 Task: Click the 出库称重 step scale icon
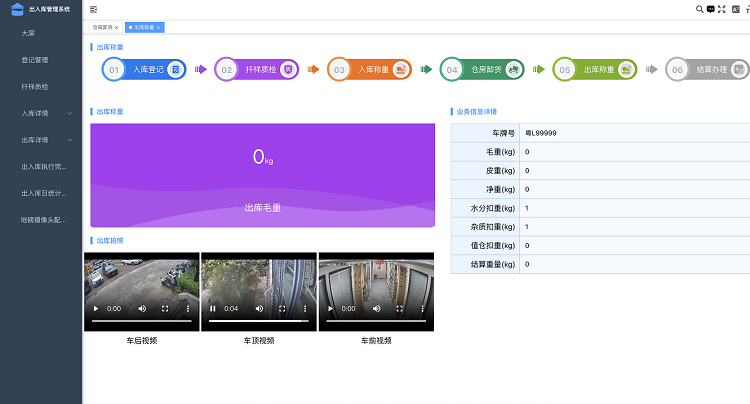(626, 70)
